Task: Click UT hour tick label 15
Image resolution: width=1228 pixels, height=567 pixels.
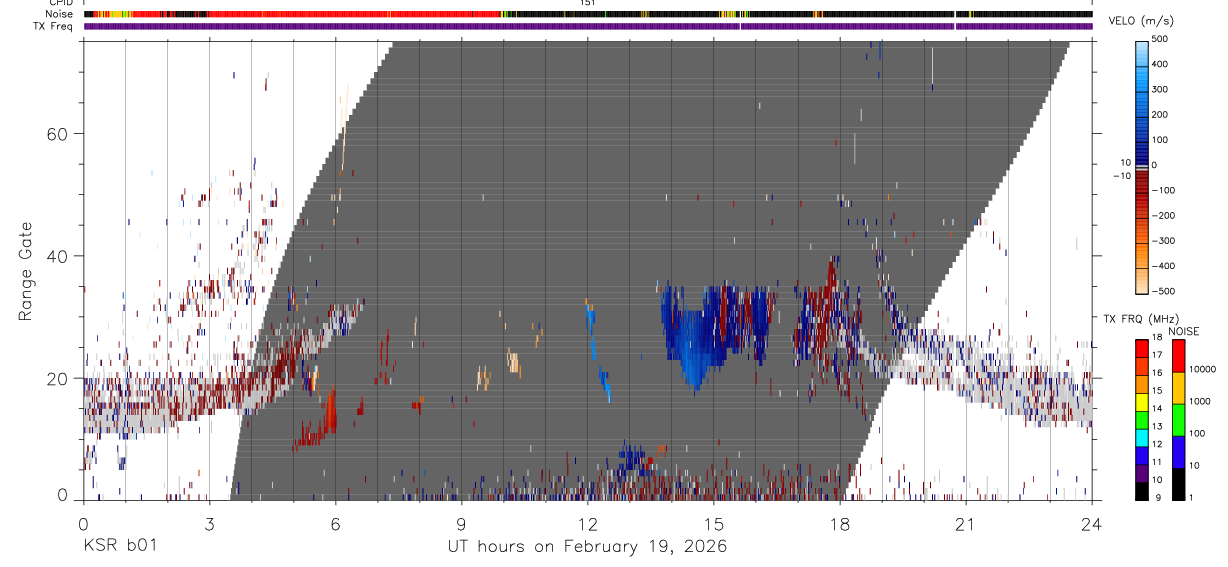Action: [x=714, y=523]
